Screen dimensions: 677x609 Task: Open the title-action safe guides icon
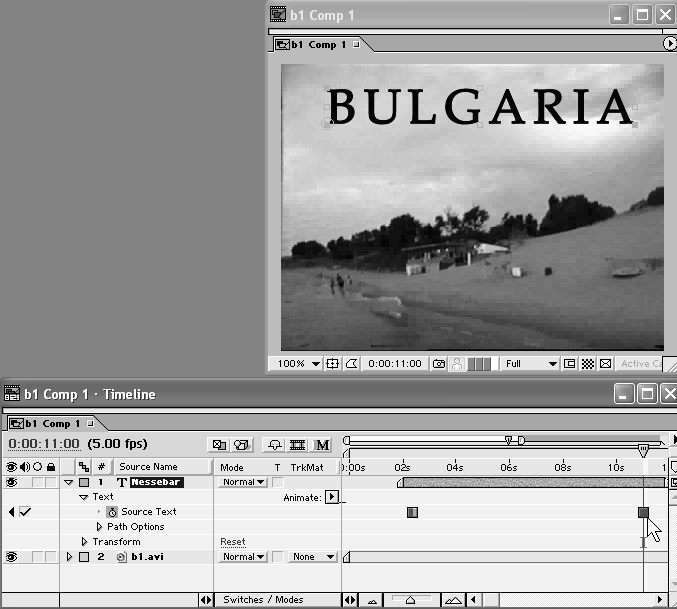click(x=333, y=364)
